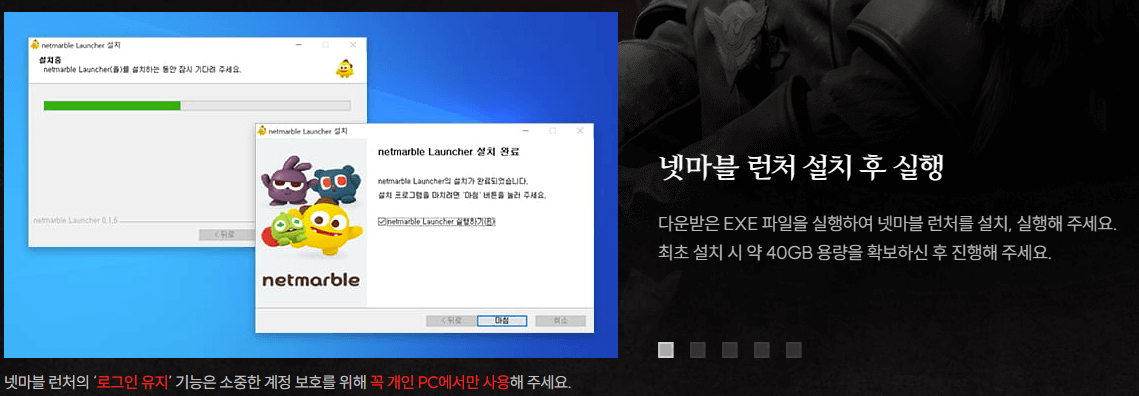The height and width of the screenshot is (396, 1139).
Task: Select the first (active white) carousel dot
Action: 665,350
